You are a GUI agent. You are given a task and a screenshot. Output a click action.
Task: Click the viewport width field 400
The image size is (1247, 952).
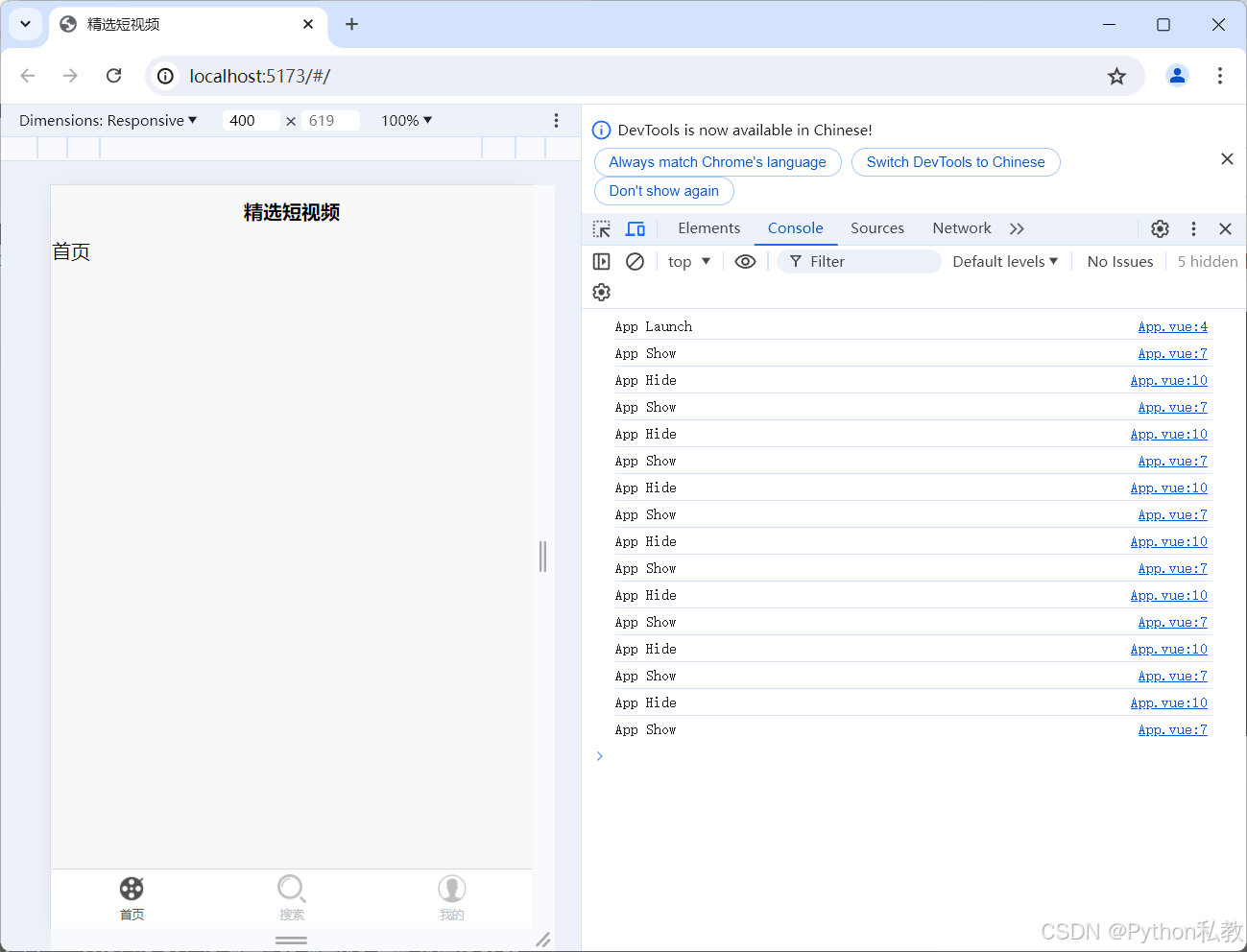(251, 120)
